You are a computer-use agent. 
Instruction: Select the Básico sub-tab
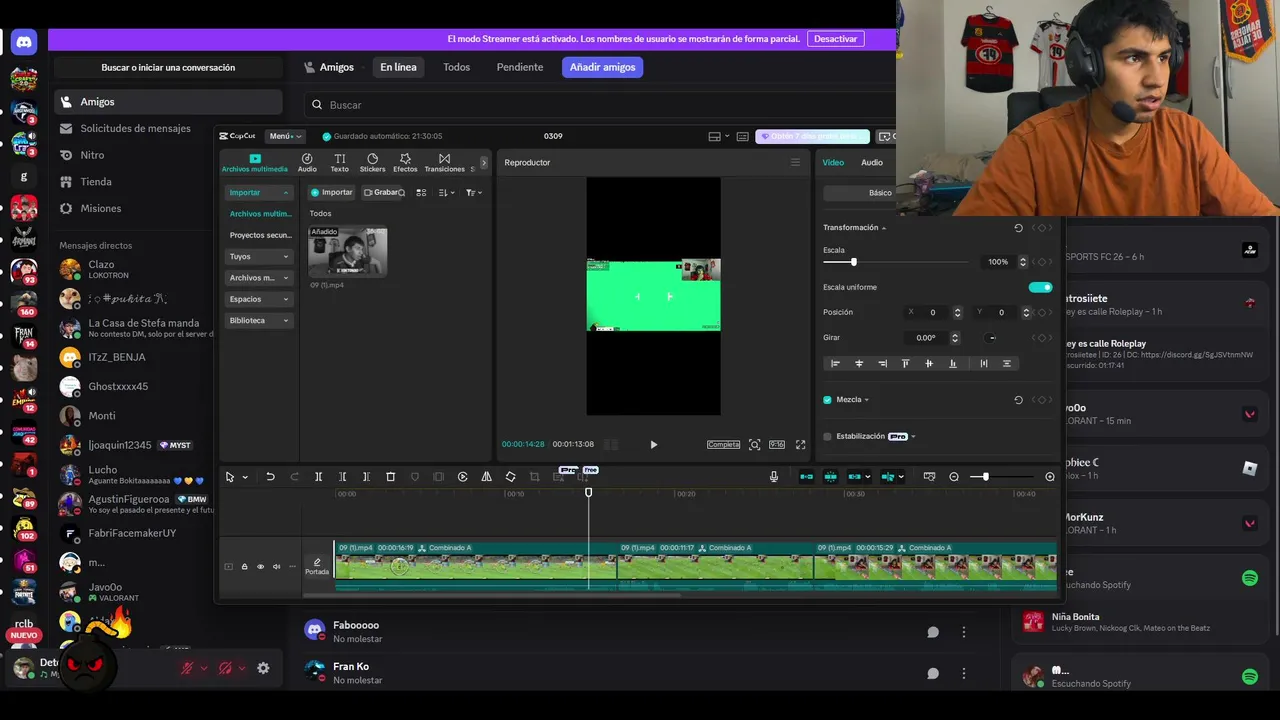point(880,192)
